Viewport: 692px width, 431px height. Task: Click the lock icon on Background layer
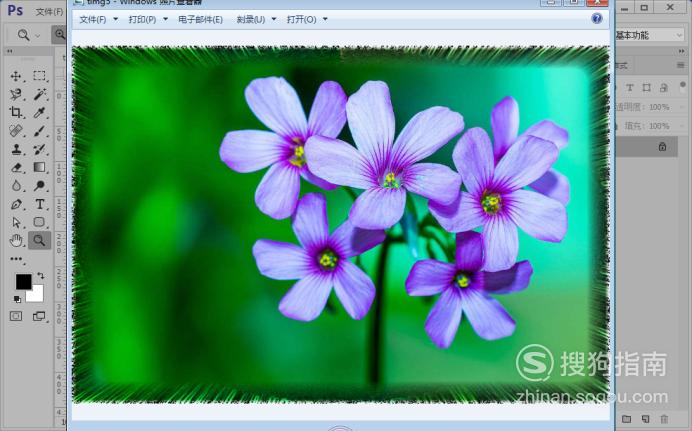[662, 147]
